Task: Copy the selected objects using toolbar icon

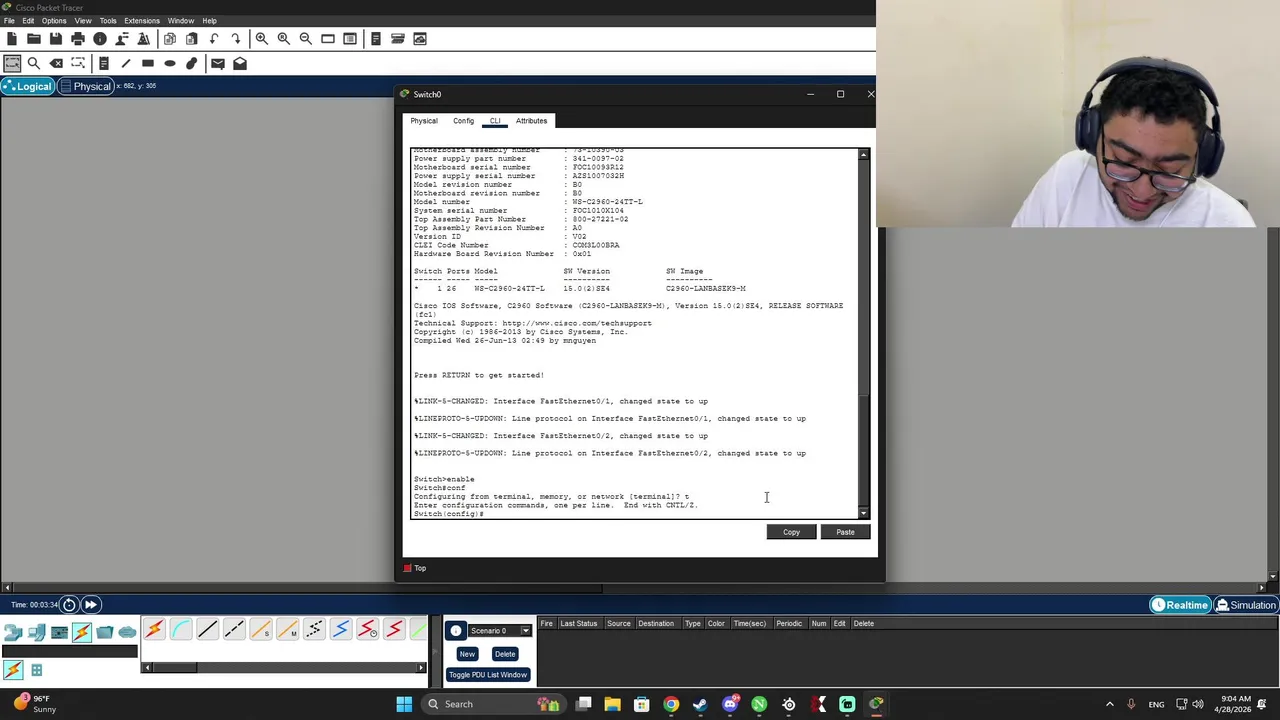Action: click(x=169, y=39)
